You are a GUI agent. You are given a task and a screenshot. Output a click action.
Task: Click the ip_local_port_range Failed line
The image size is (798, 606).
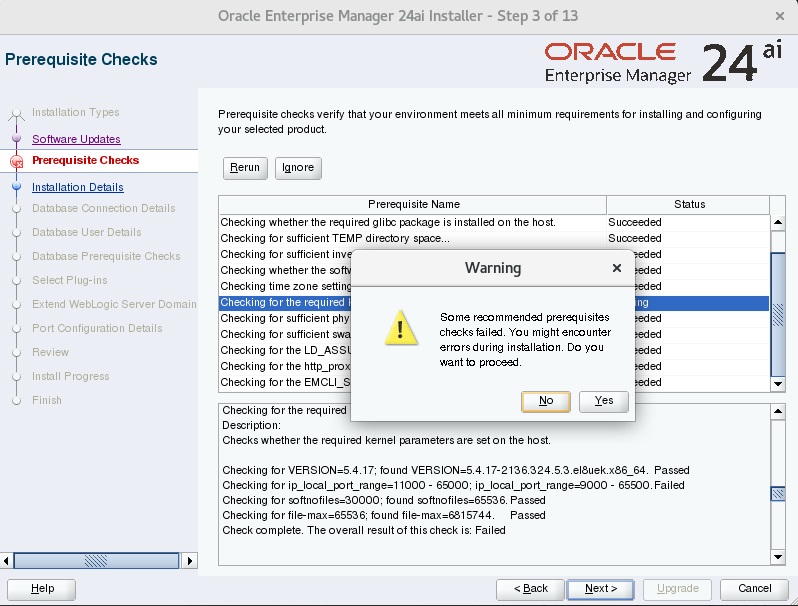tap(453, 485)
